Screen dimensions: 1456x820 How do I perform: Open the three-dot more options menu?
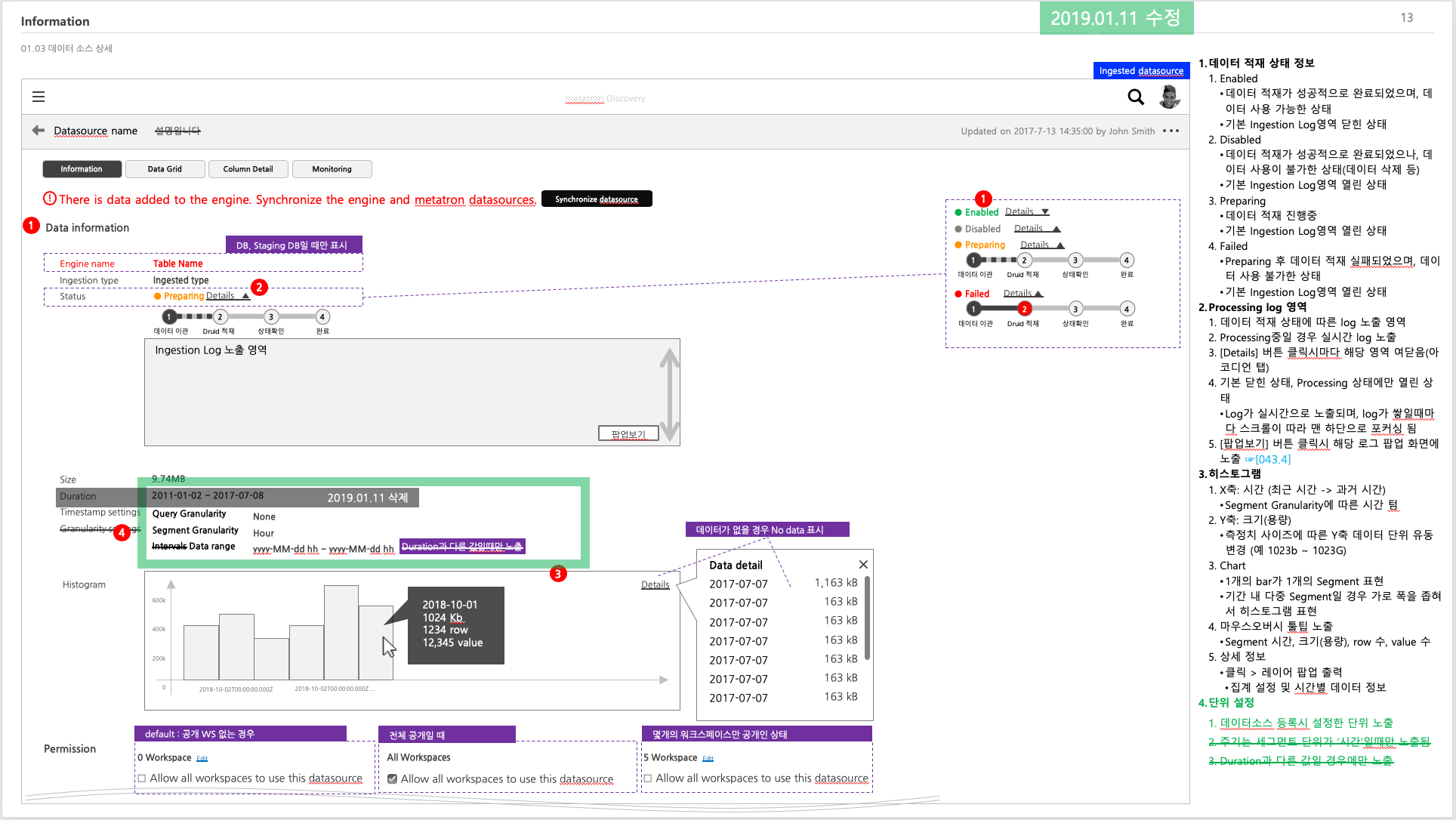click(1171, 131)
